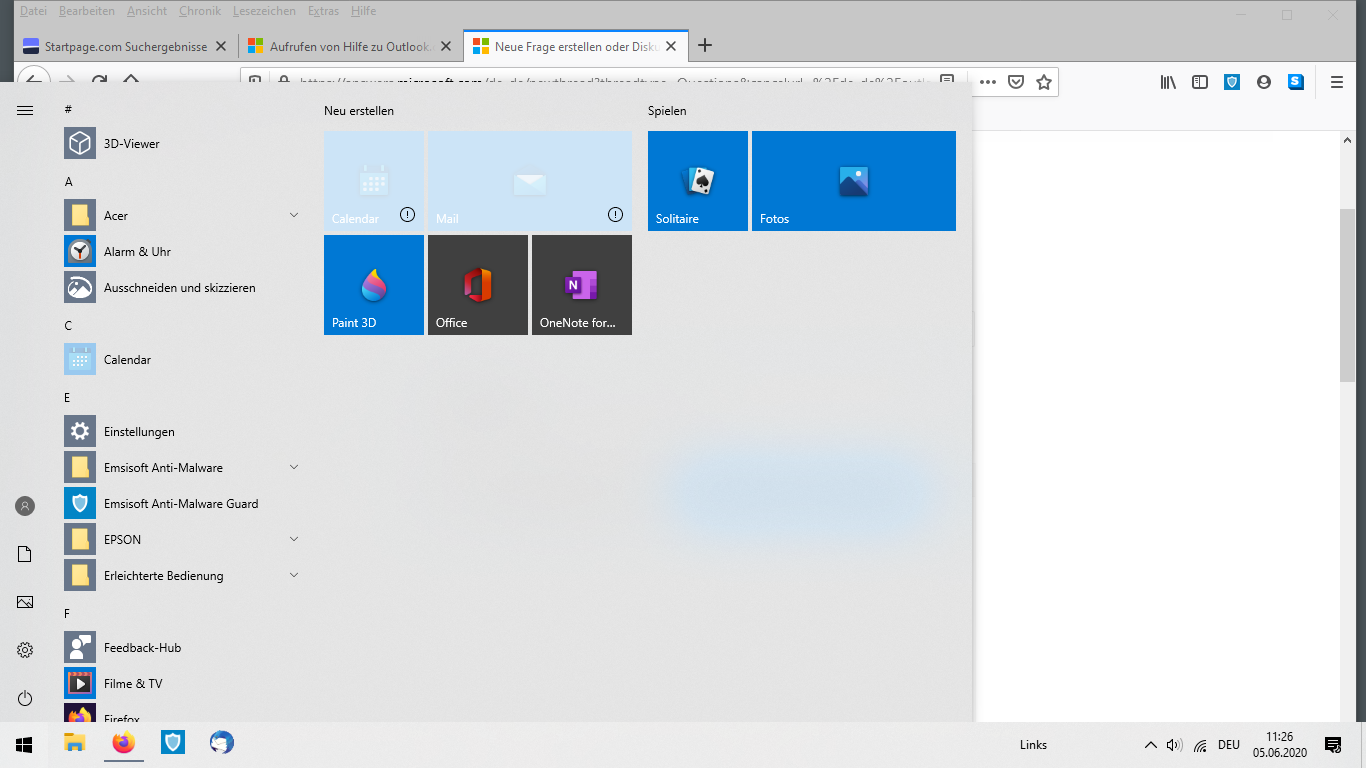Expand the EPSON folder

pos(294,540)
